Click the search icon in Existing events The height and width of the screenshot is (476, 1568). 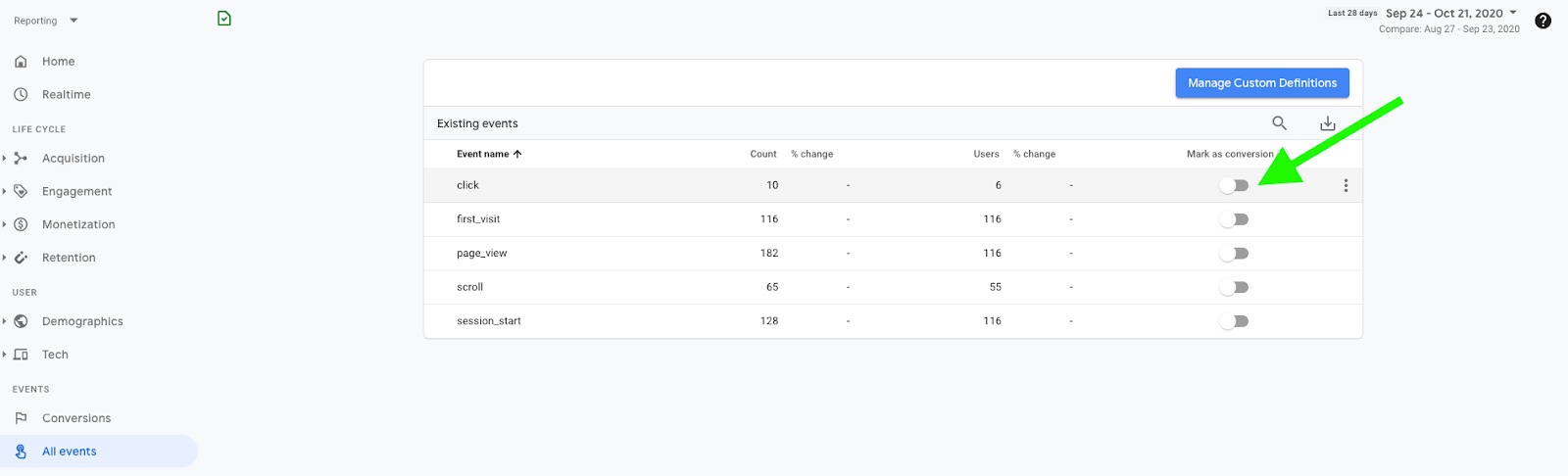coord(1279,123)
